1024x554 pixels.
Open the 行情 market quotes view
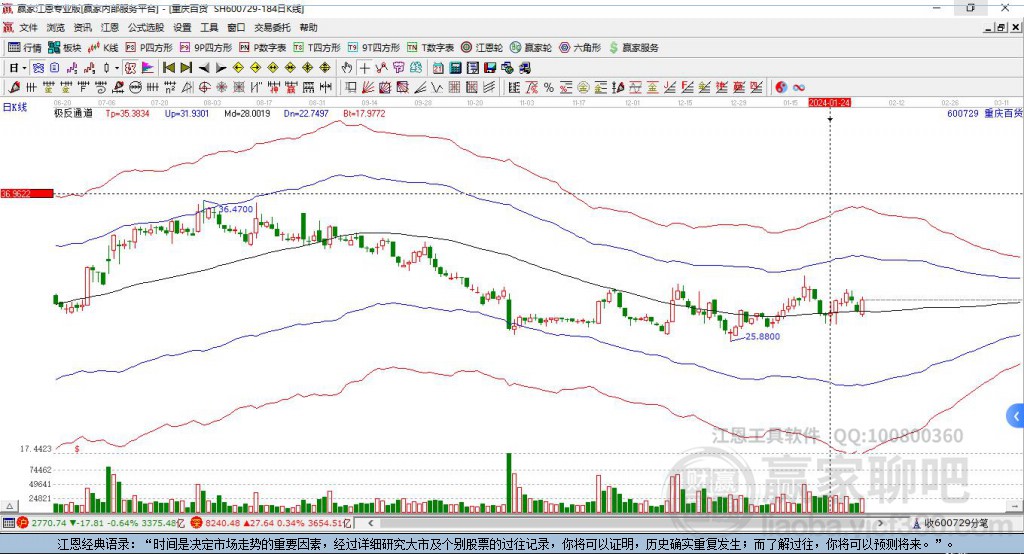[x=24, y=48]
